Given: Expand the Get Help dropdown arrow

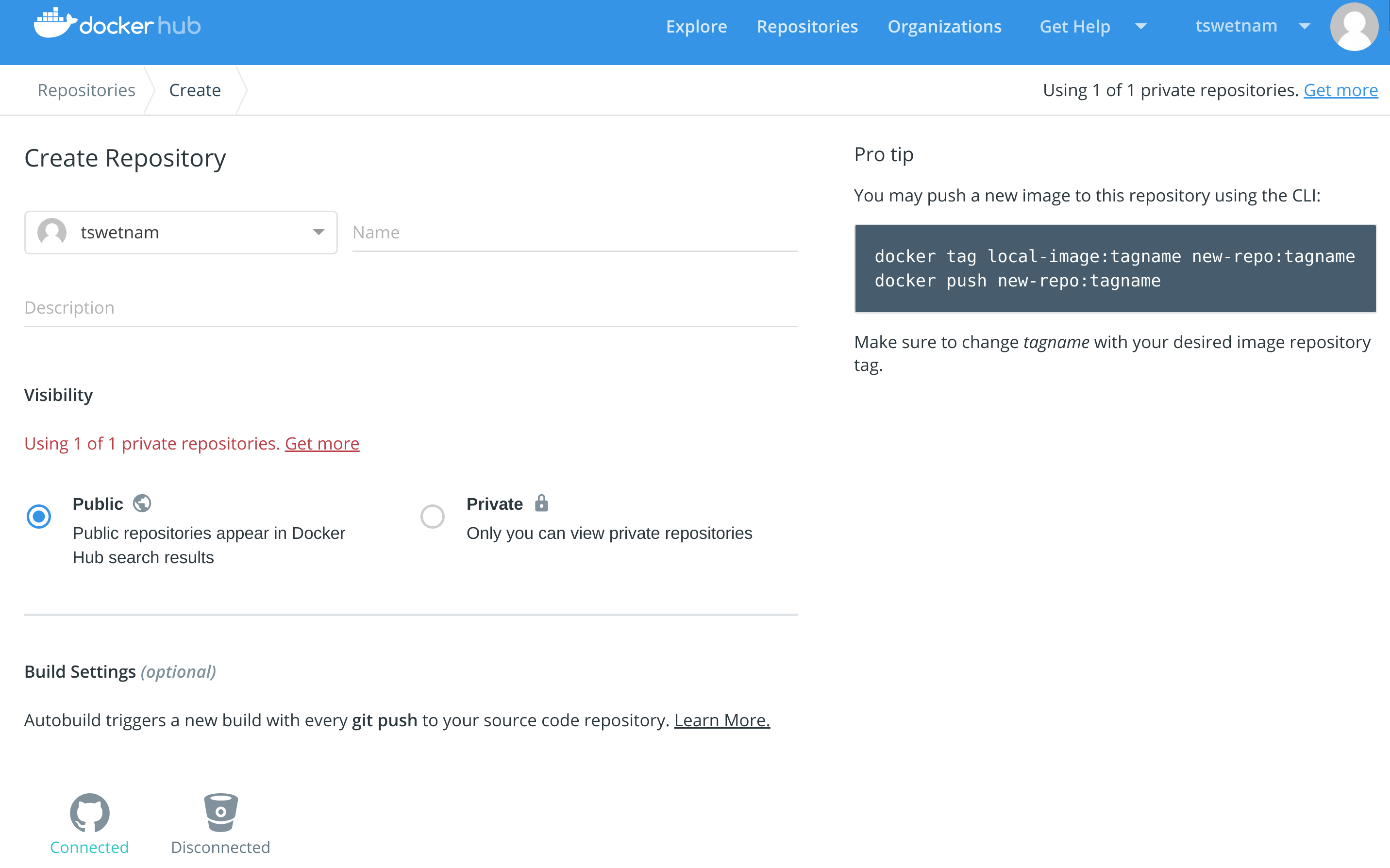Looking at the screenshot, I should click(x=1141, y=26).
